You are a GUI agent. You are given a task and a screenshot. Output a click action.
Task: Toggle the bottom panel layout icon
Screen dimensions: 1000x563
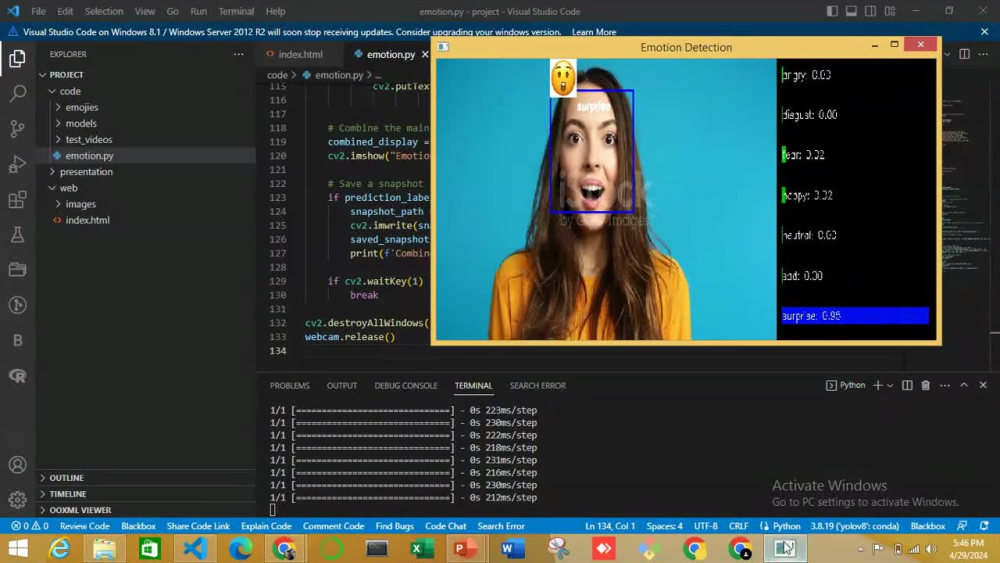851,11
